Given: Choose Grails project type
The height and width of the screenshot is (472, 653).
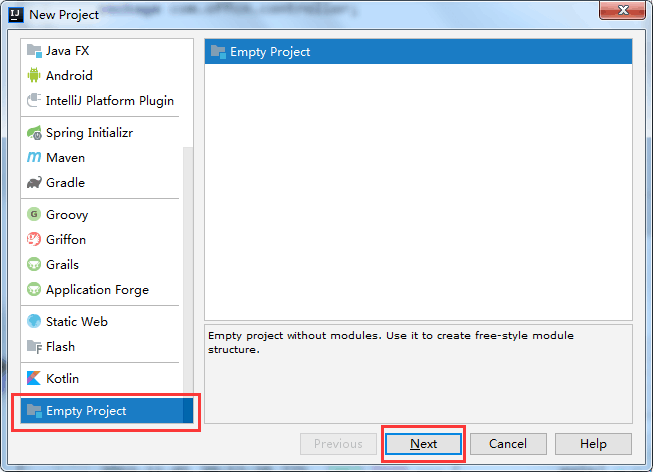Looking at the screenshot, I should tap(102, 265).
